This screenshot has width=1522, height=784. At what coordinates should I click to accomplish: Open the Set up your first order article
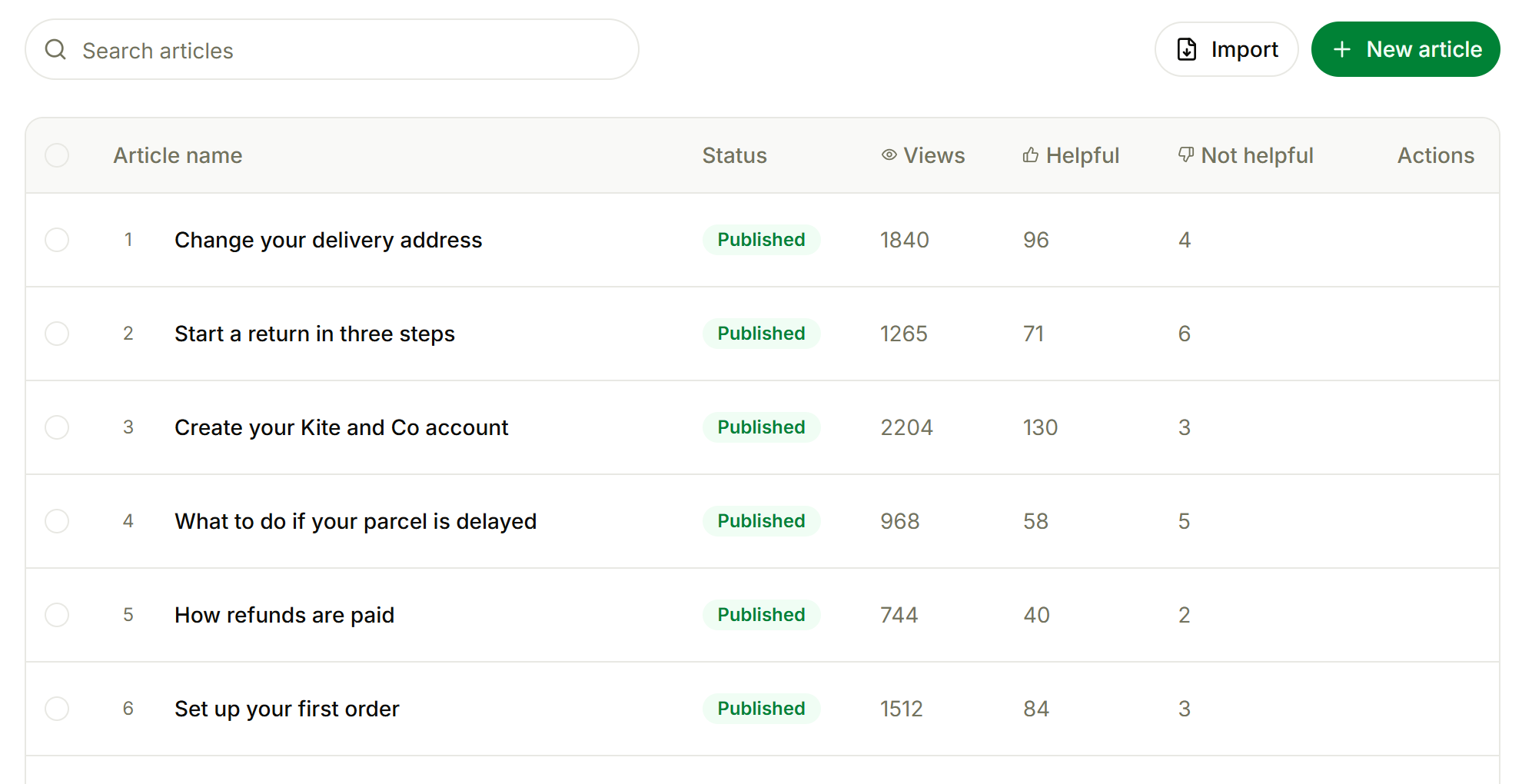(x=287, y=709)
